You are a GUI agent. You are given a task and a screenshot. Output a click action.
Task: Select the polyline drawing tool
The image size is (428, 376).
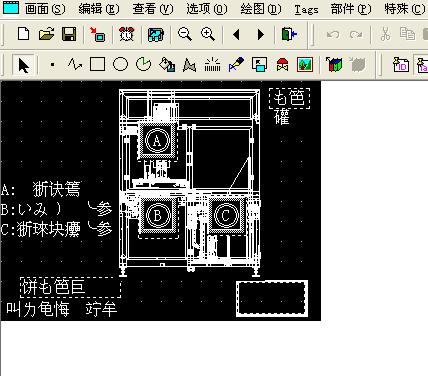pyautogui.click(x=75, y=64)
